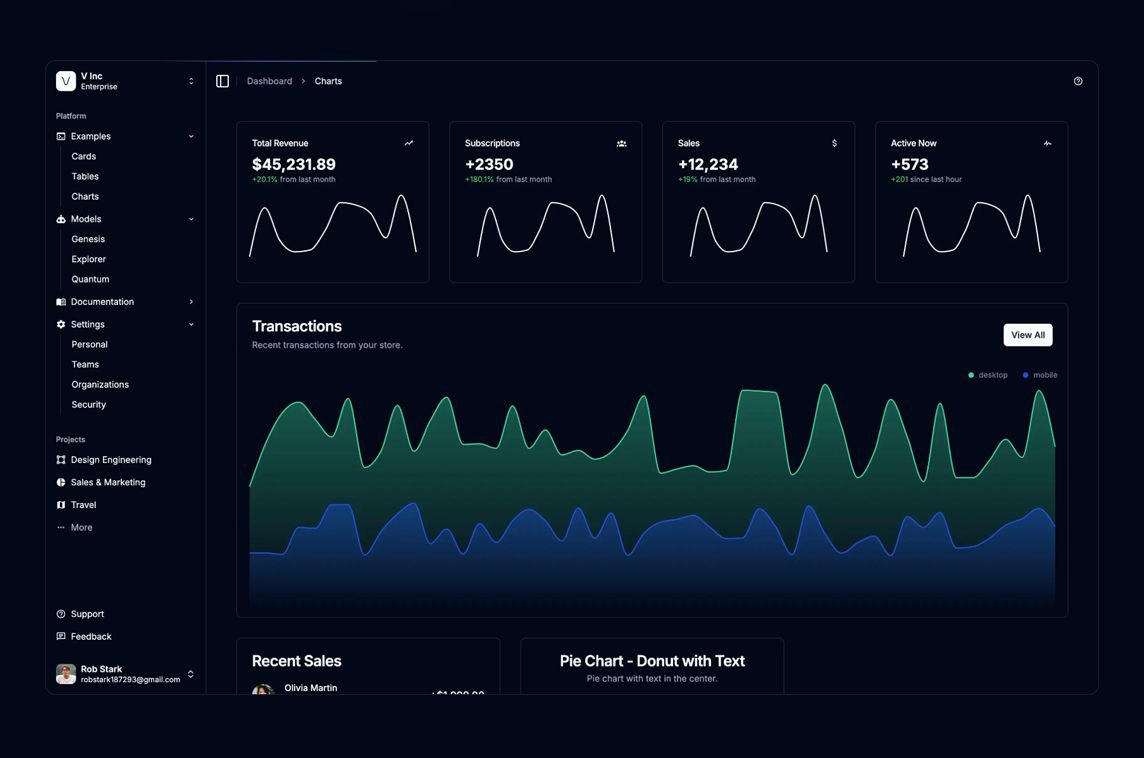
Task: Open the Feedback link
Action: [x=91, y=637]
